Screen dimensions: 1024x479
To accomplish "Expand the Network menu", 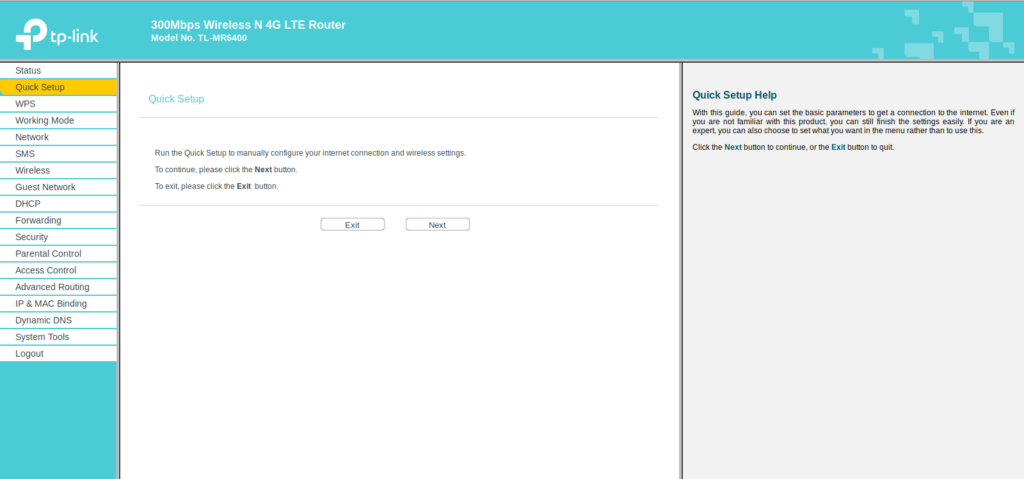I will [x=32, y=137].
